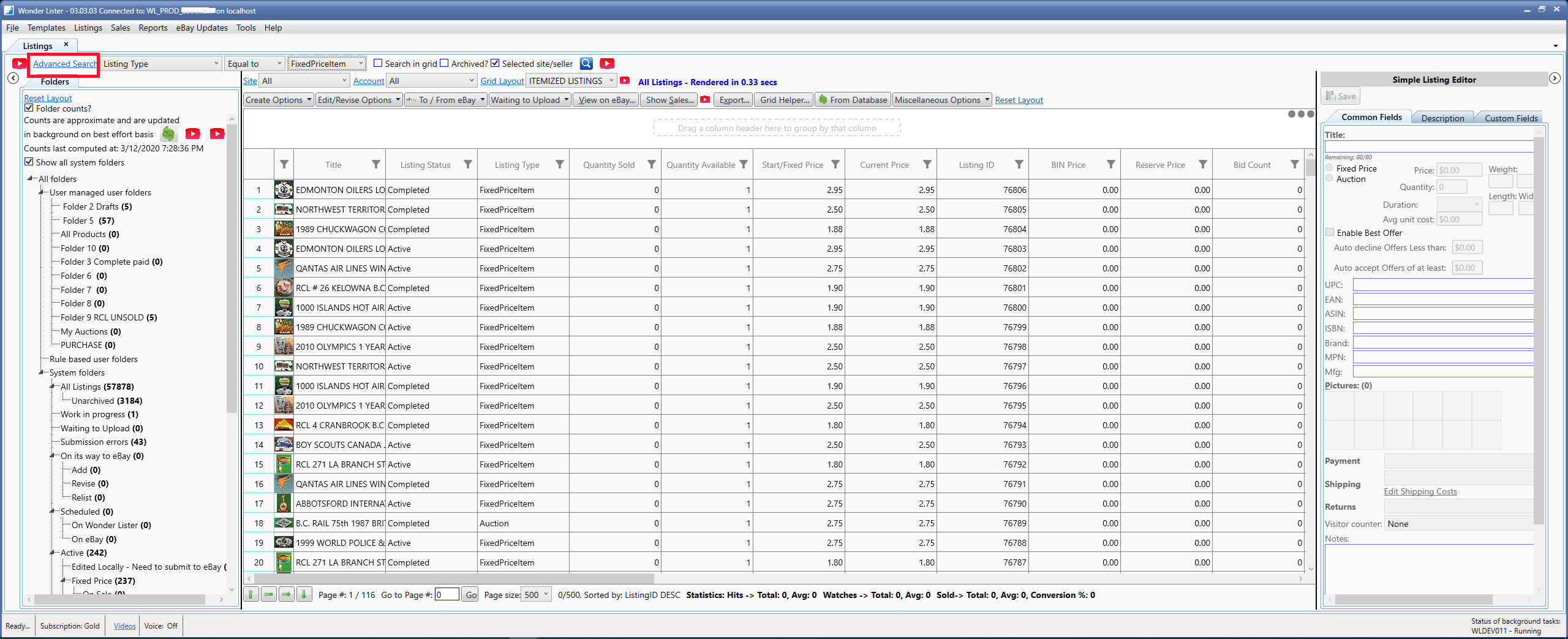Close the Listings tab with the x
Screen dimensions: 1568x639
click(66, 45)
